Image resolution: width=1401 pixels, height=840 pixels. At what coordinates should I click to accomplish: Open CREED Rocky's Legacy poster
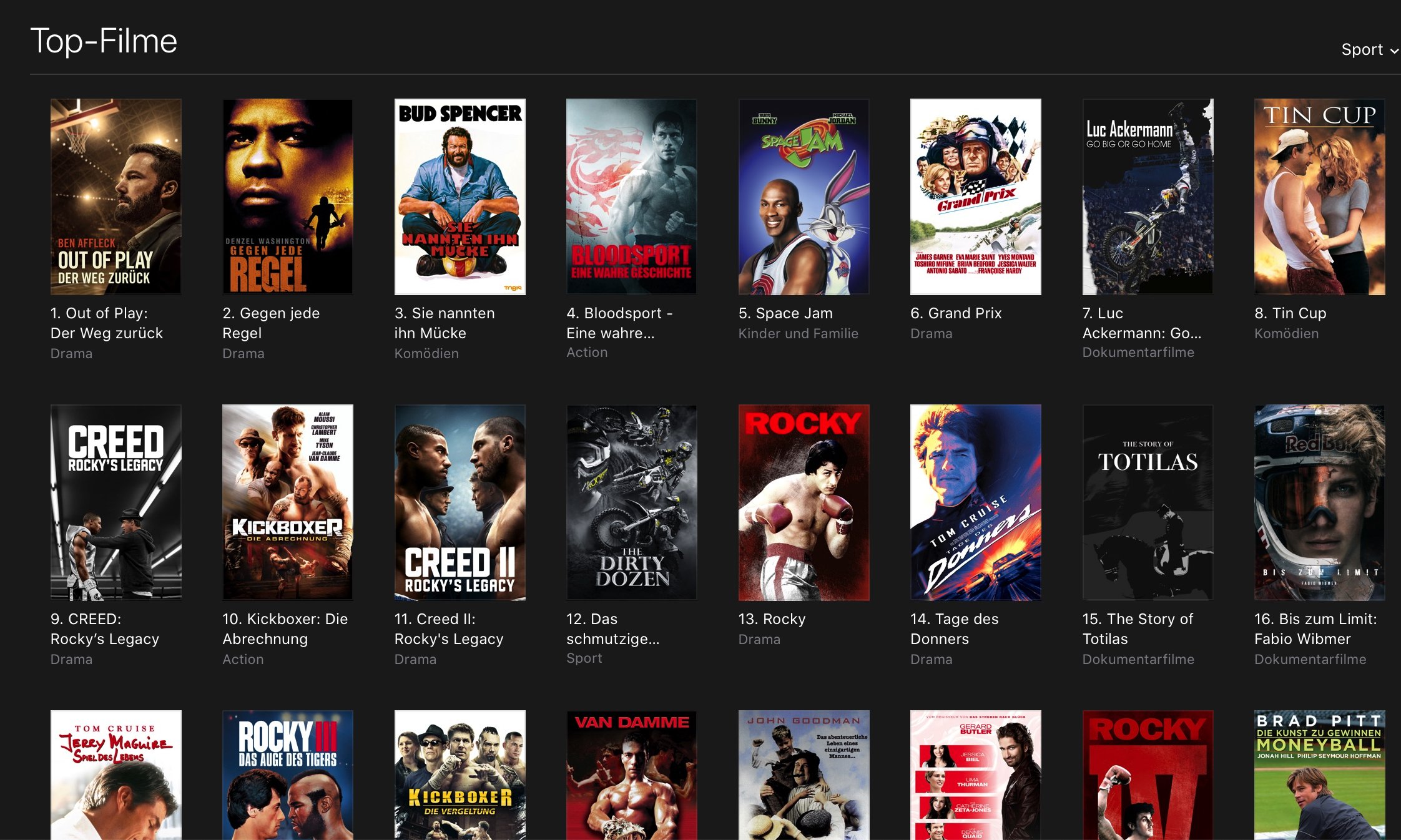click(x=116, y=502)
